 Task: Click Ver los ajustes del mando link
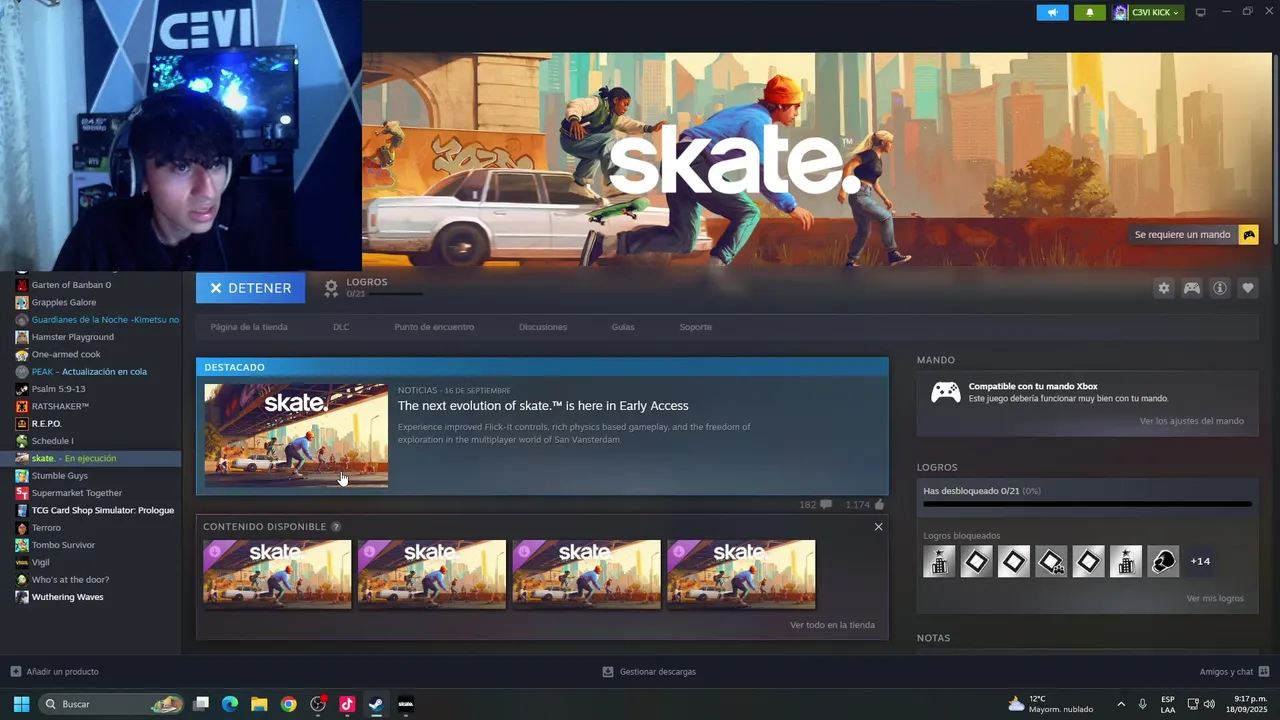point(1192,421)
